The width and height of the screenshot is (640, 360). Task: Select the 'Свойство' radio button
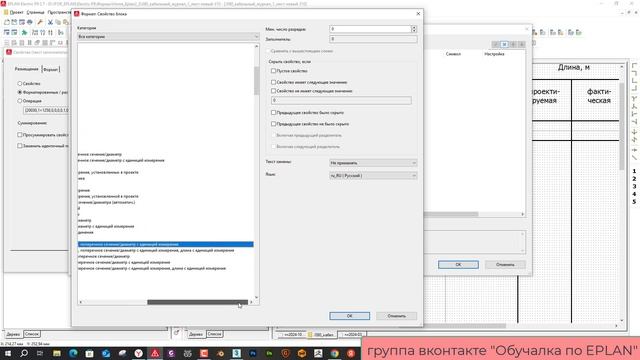tap(20, 83)
